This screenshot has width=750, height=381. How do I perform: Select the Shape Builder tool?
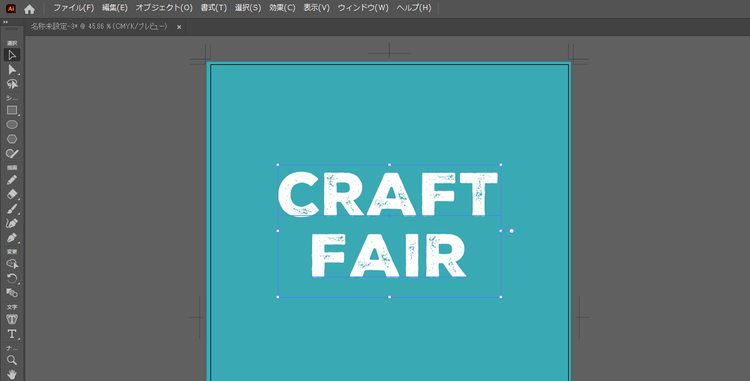click(12, 293)
